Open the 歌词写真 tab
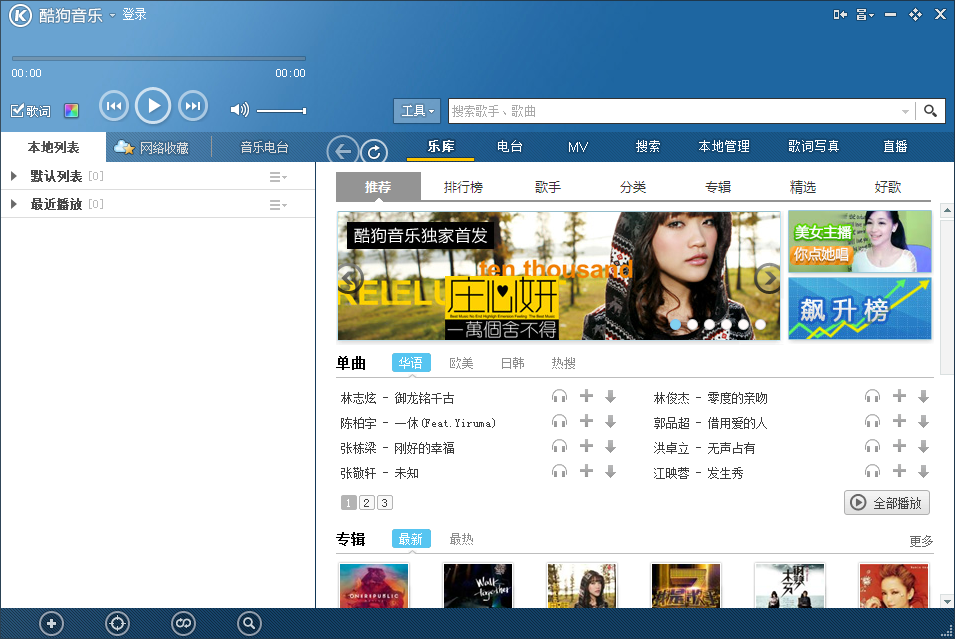The height and width of the screenshot is (639, 955). 813,146
